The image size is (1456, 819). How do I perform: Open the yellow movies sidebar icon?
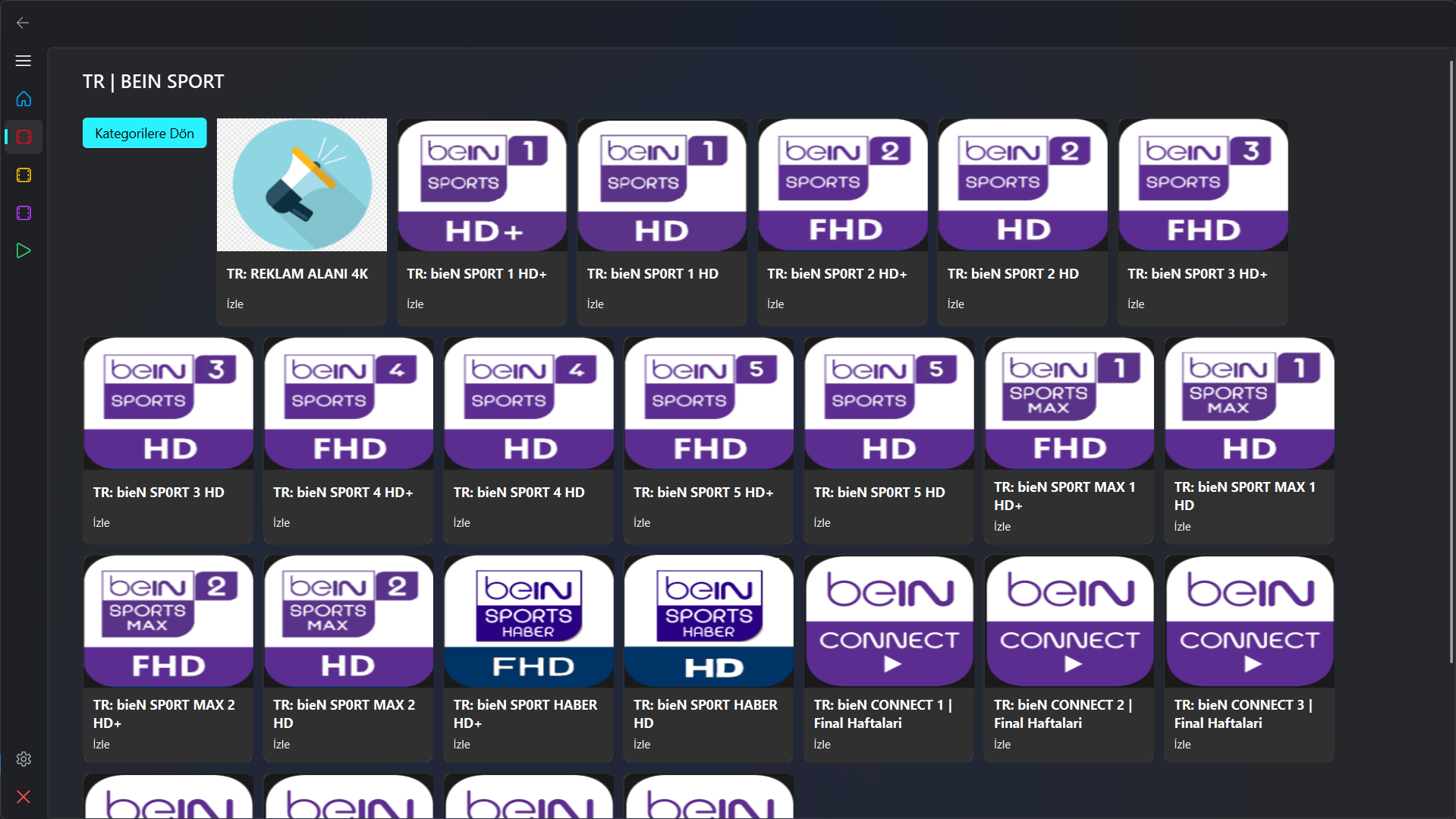point(24,175)
